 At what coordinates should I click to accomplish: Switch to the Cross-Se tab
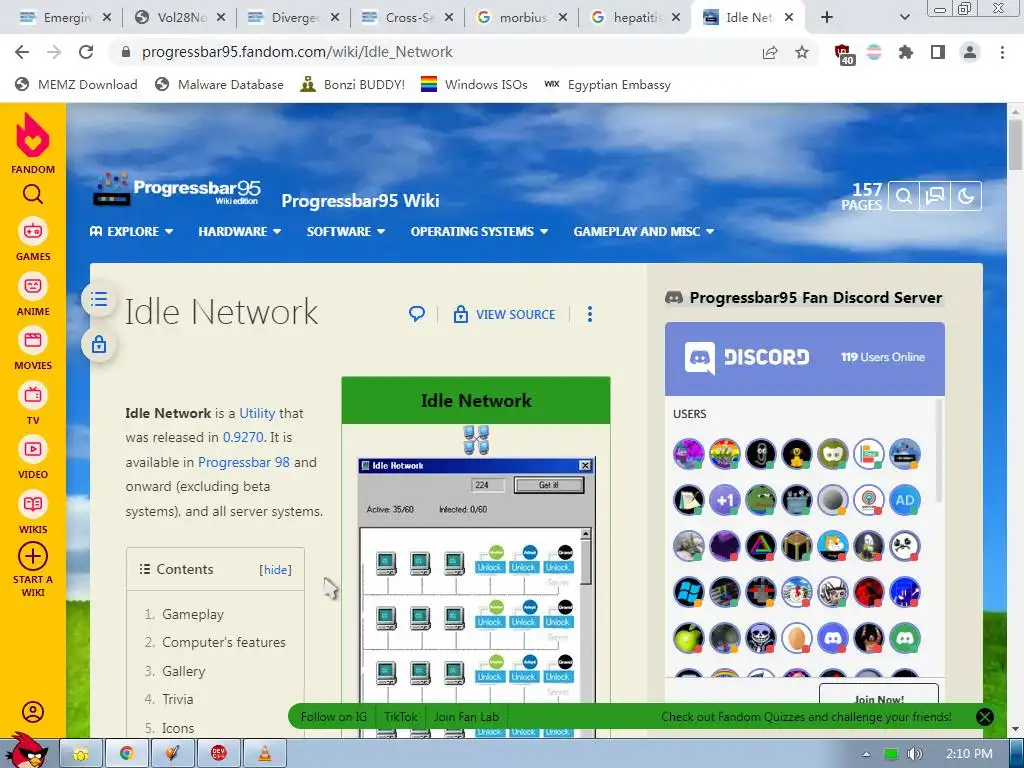408,18
